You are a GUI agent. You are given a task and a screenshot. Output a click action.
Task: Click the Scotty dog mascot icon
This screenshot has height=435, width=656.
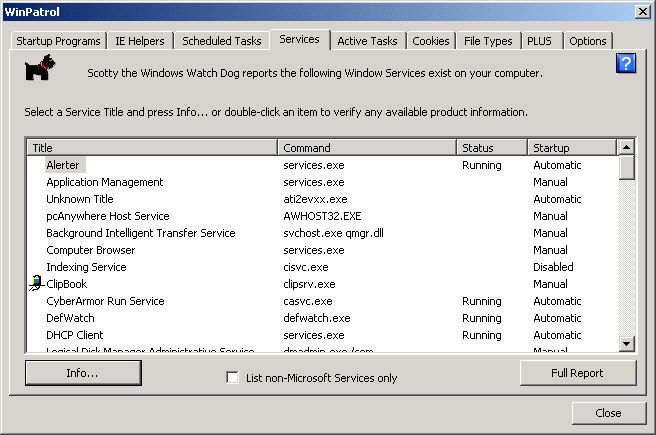40,67
